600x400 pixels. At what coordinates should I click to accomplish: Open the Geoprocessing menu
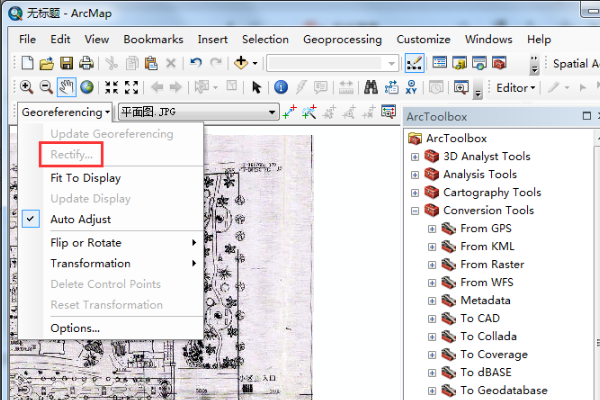pyautogui.click(x=342, y=39)
